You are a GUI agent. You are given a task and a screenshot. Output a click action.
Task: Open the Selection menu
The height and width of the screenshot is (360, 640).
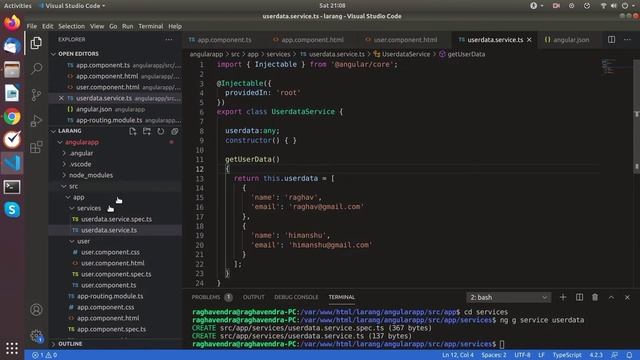[71, 26]
